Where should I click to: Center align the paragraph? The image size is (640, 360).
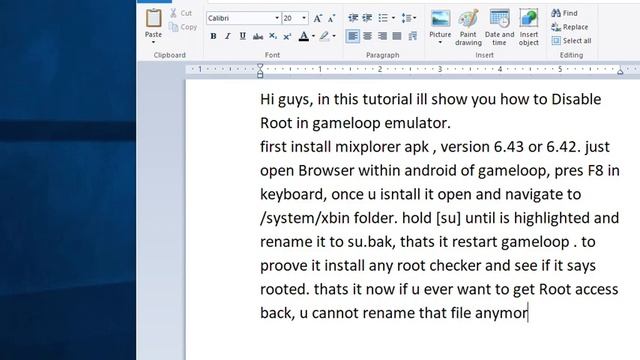[367, 36]
